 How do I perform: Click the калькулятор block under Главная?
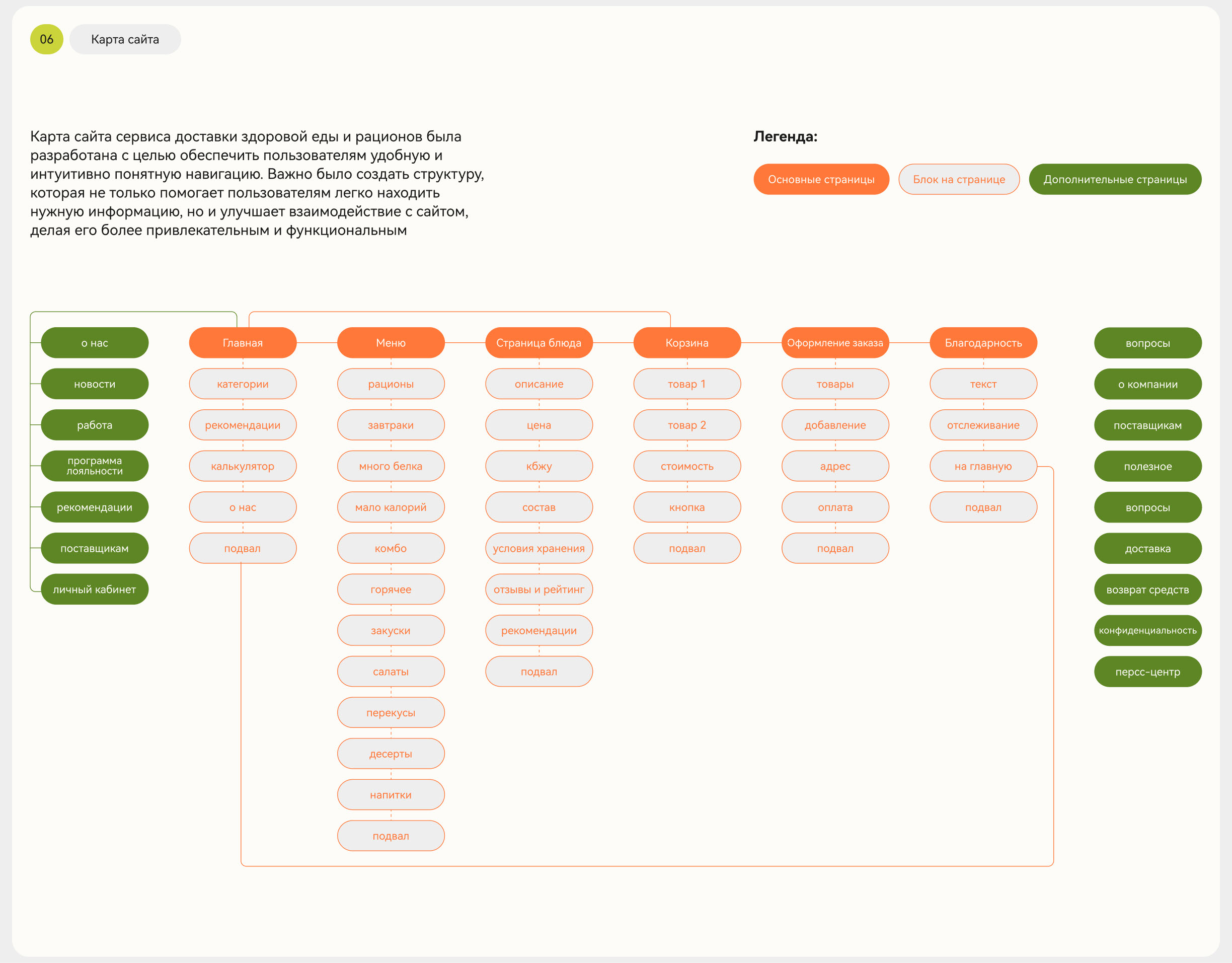click(x=243, y=466)
